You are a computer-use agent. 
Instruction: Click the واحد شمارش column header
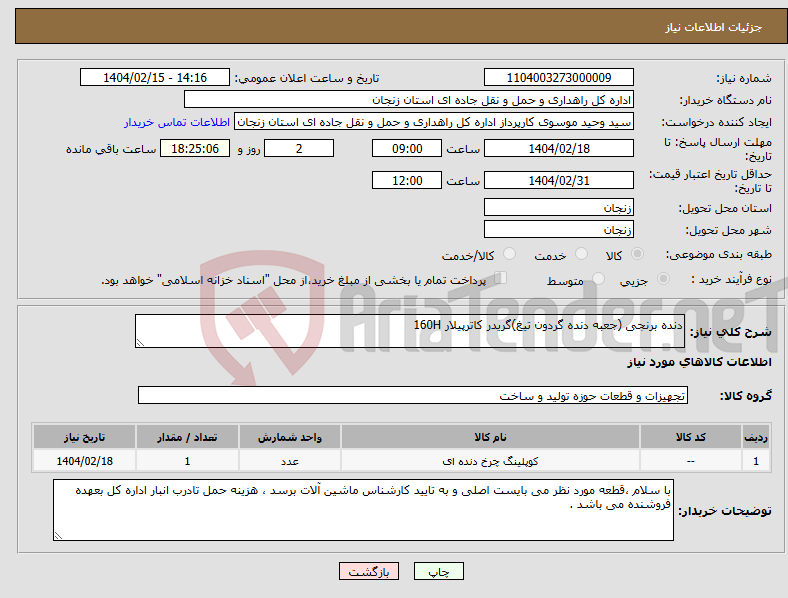click(290, 437)
